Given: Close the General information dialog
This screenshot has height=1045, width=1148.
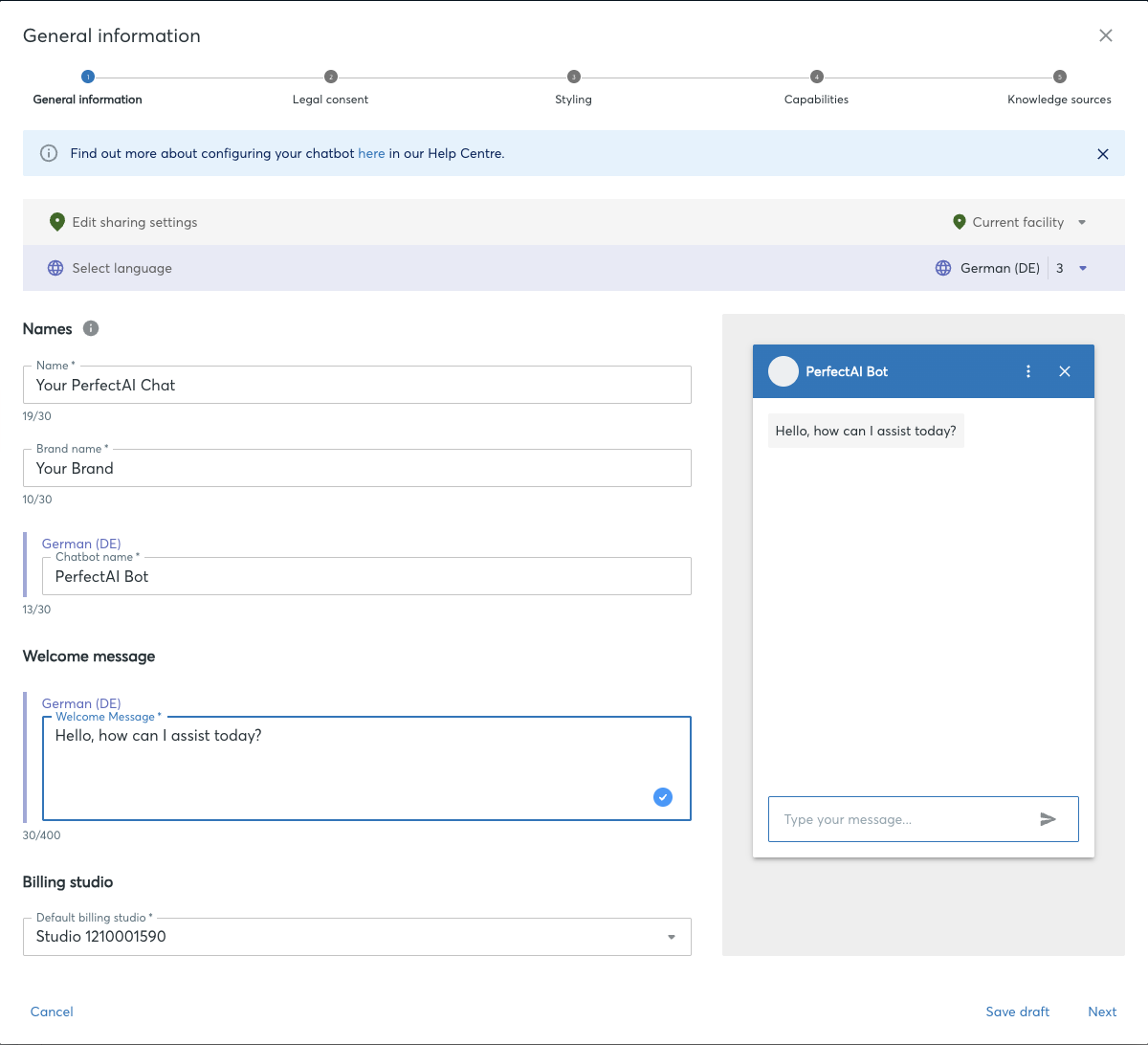Looking at the screenshot, I should pos(1106,35).
